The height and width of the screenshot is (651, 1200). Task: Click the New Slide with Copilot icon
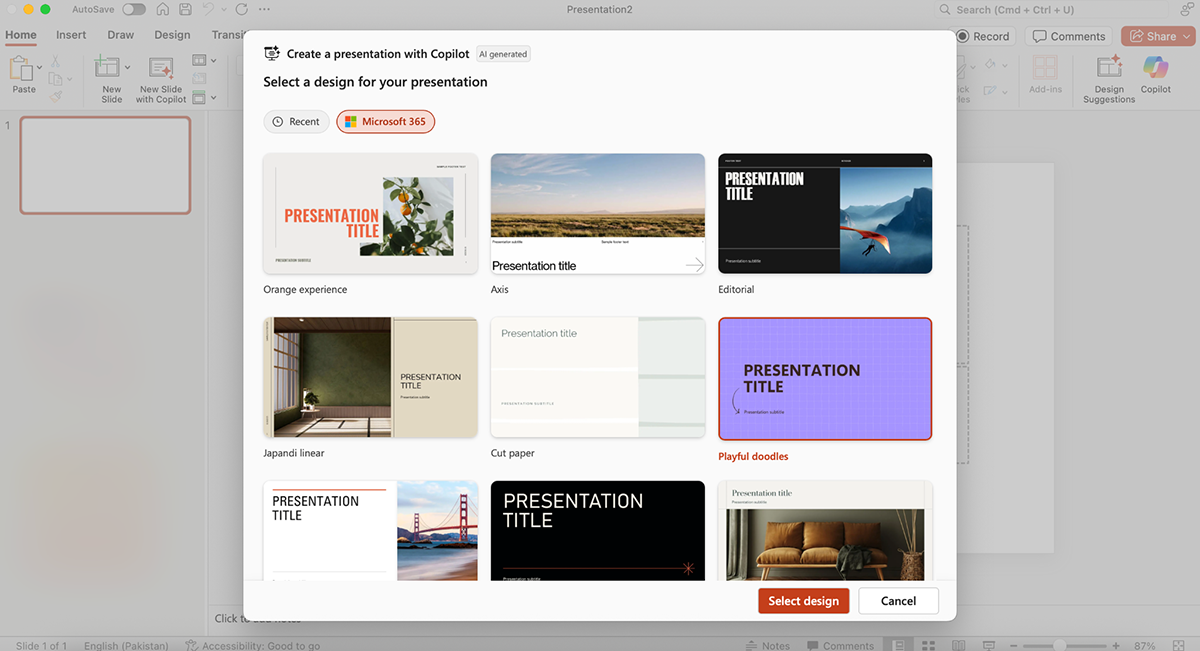pos(160,68)
